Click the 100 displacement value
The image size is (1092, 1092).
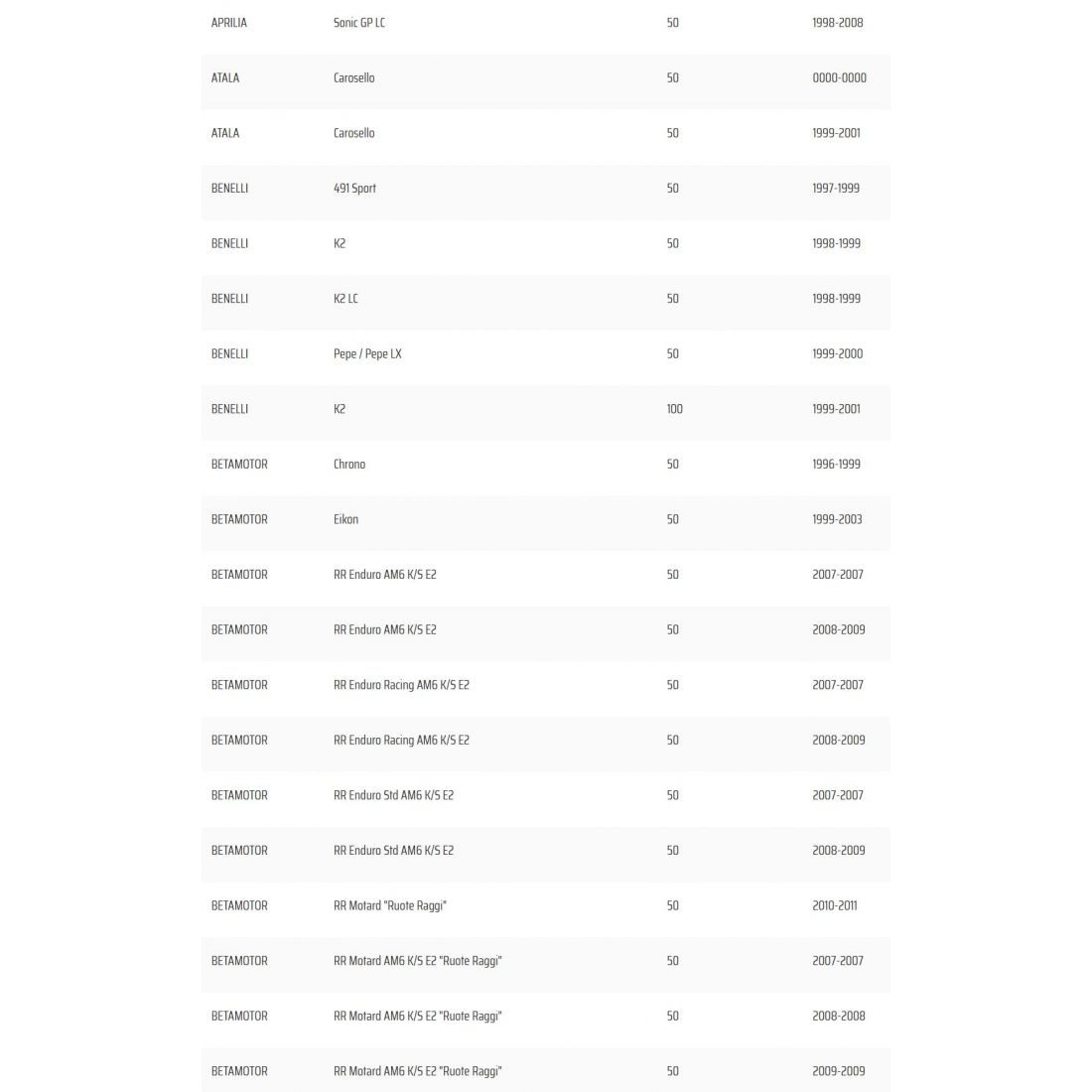click(674, 408)
